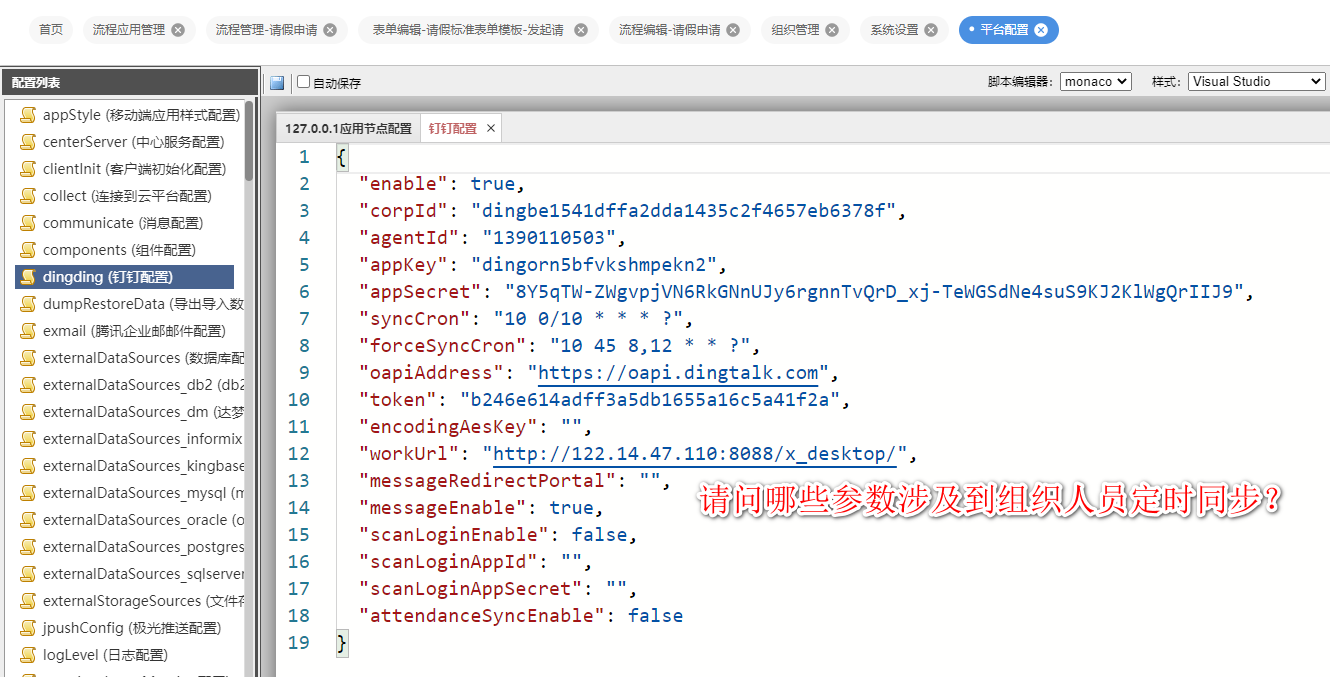The height and width of the screenshot is (677, 1330).
Task: Close the 流程管理-请假申请 tab
Action: pos(330,30)
